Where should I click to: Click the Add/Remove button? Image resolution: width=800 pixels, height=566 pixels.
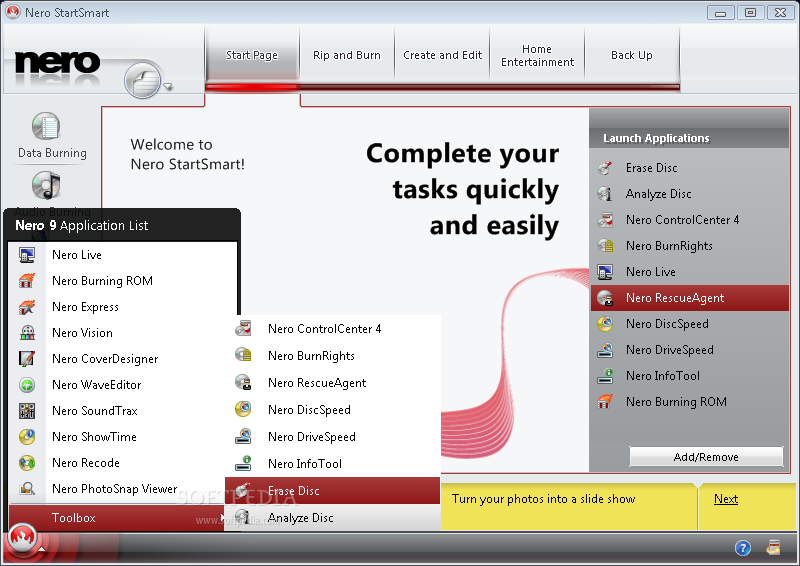706,457
